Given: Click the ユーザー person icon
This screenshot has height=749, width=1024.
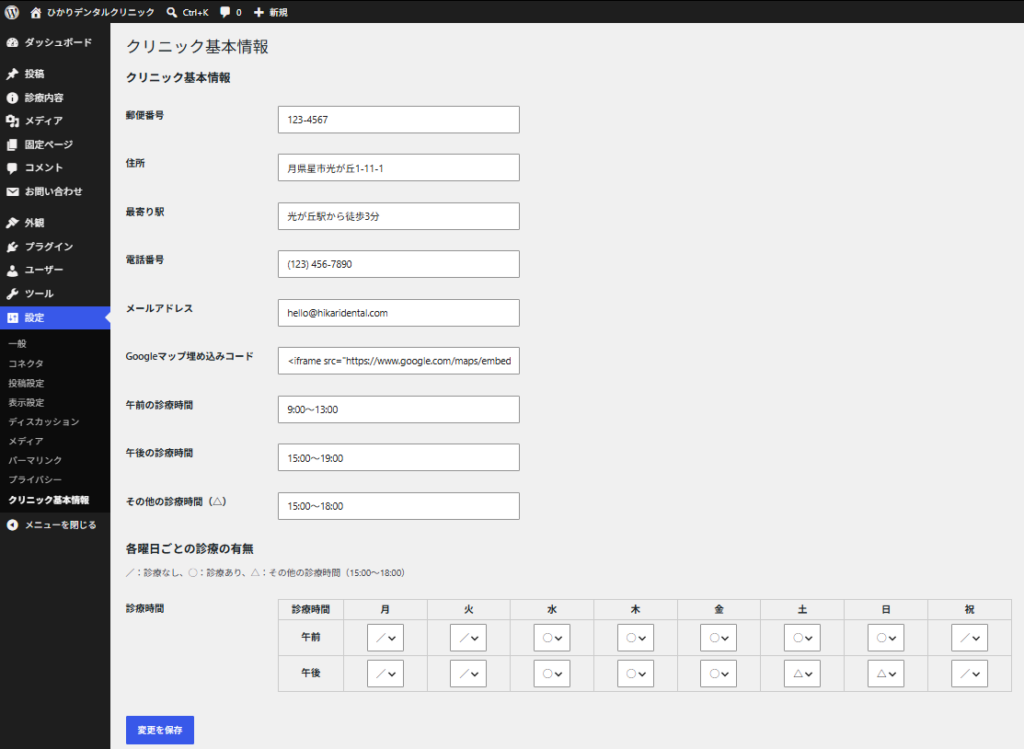Looking at the screenshot, I should click(12, 270).
